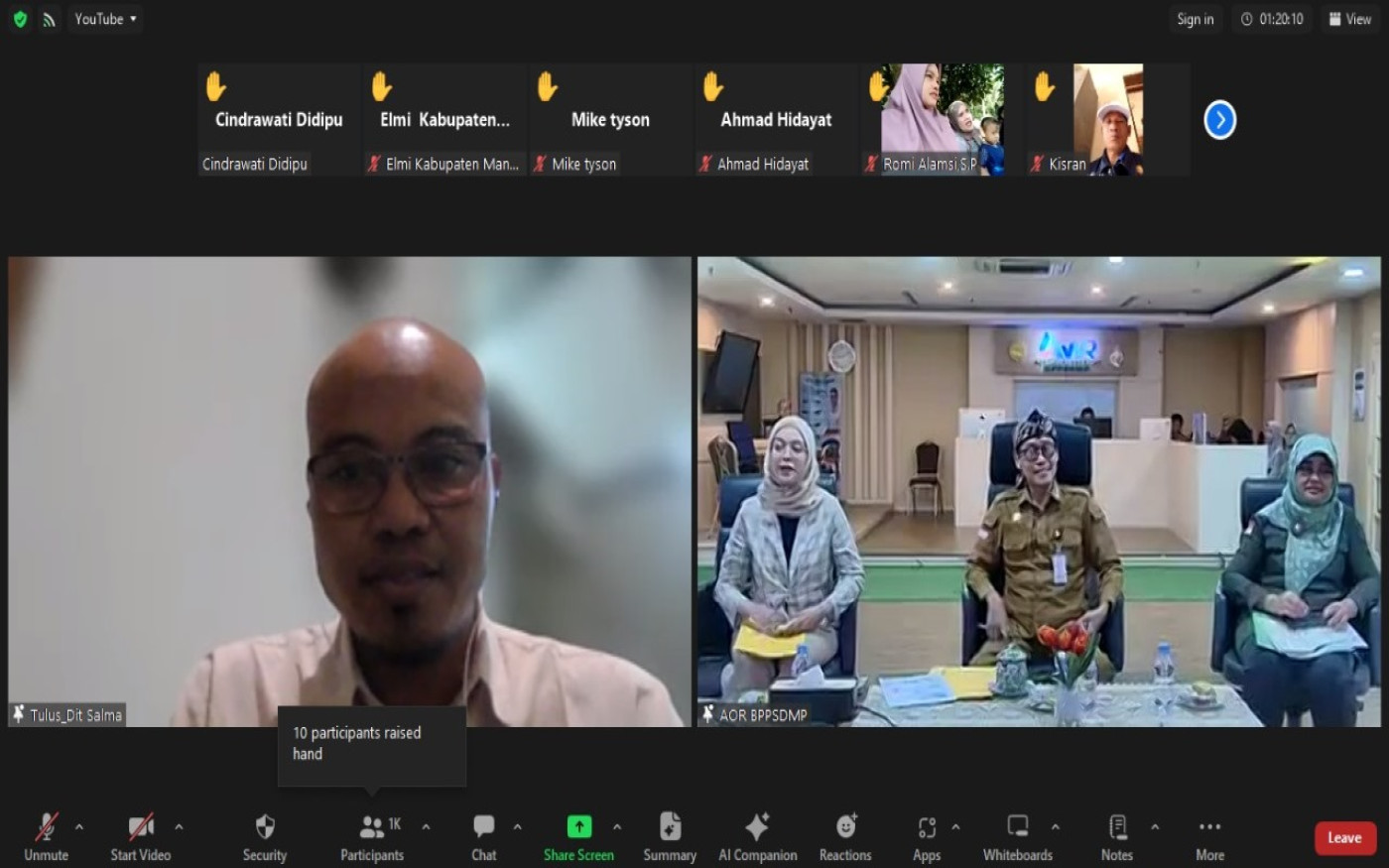The height and width of the screenshot is (868, 1389).
Task: Show next participants with blue arrow
Action: pos(1219,120)
